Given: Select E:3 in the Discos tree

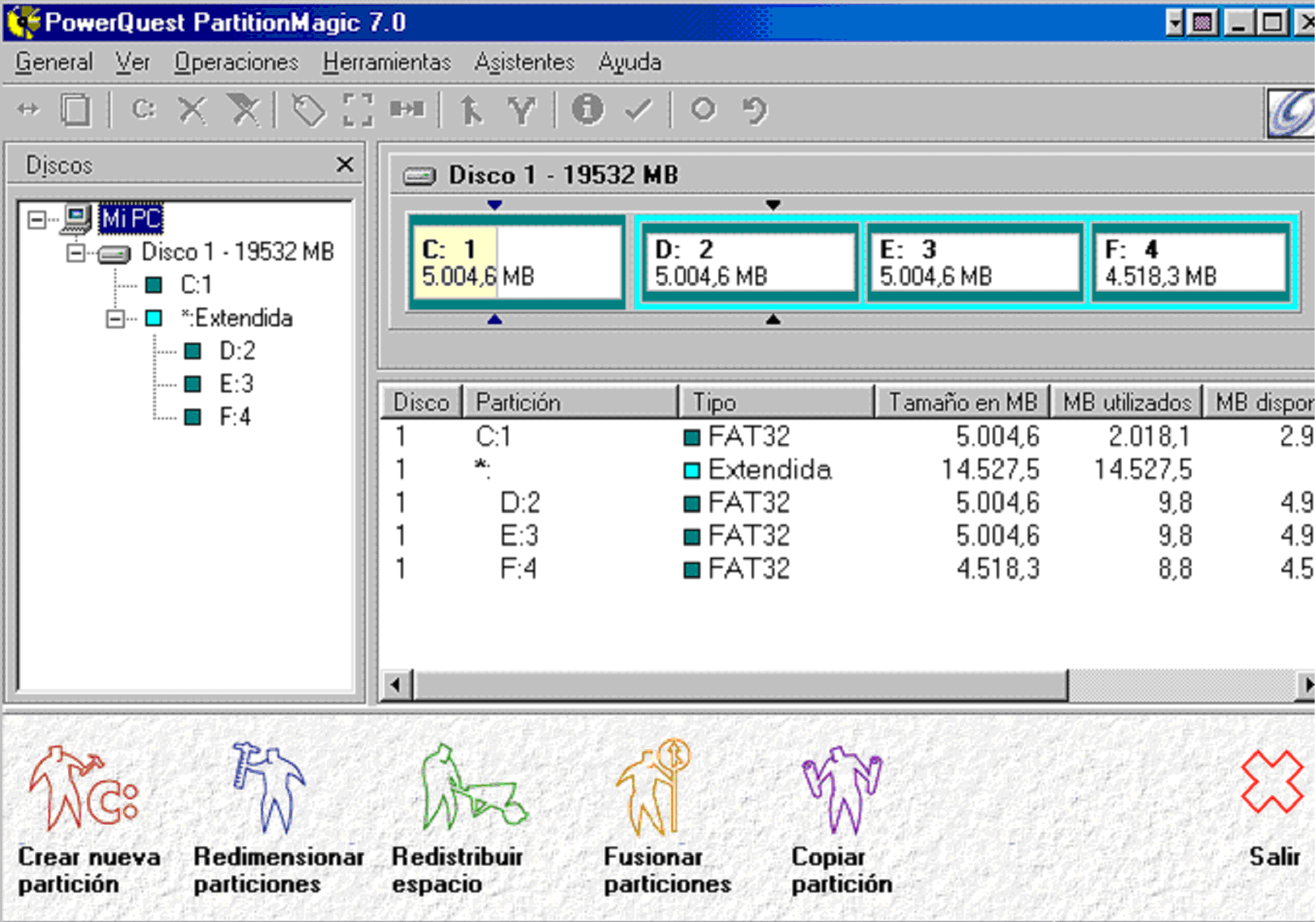Looking at the screenshot, I should coord(237,384).
